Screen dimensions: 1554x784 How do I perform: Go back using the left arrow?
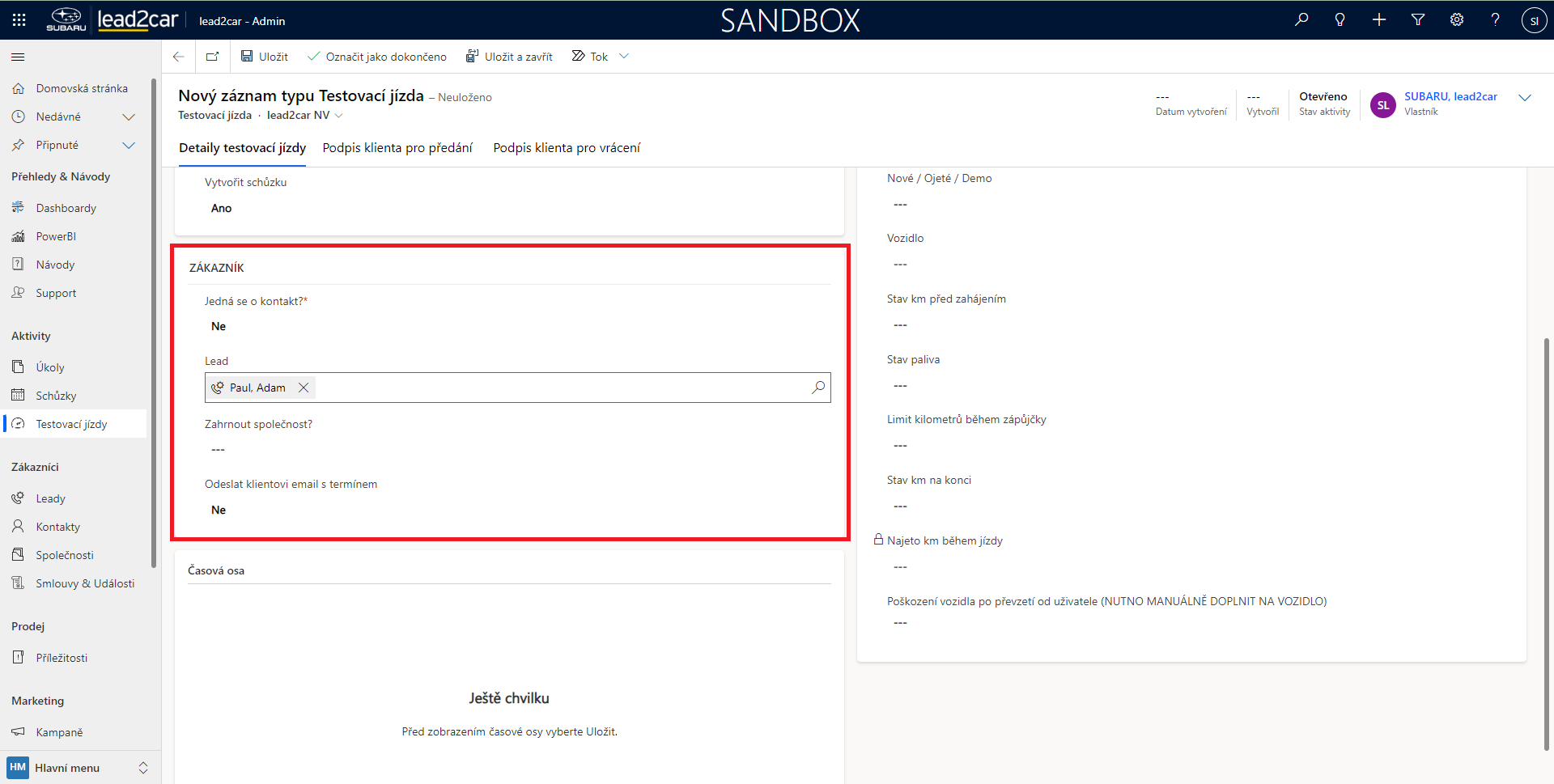(x=179, y=57)
